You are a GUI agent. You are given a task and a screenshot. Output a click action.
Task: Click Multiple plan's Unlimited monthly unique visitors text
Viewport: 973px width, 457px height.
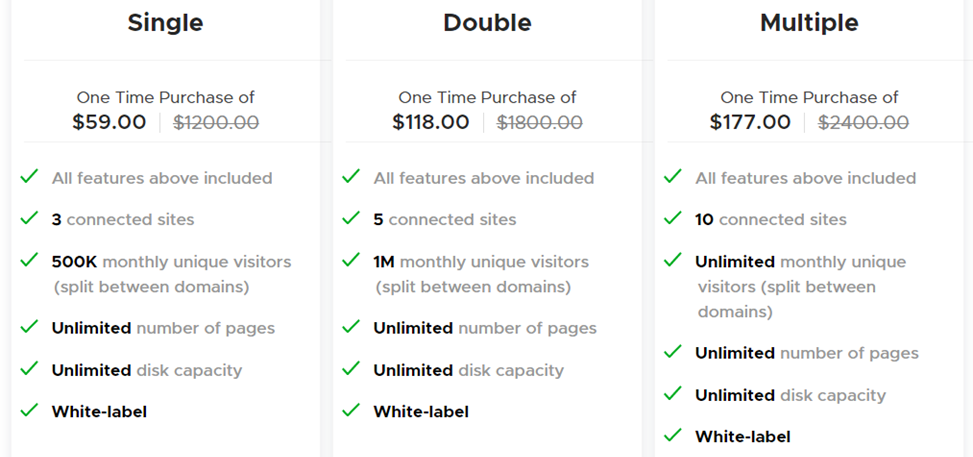800,262
